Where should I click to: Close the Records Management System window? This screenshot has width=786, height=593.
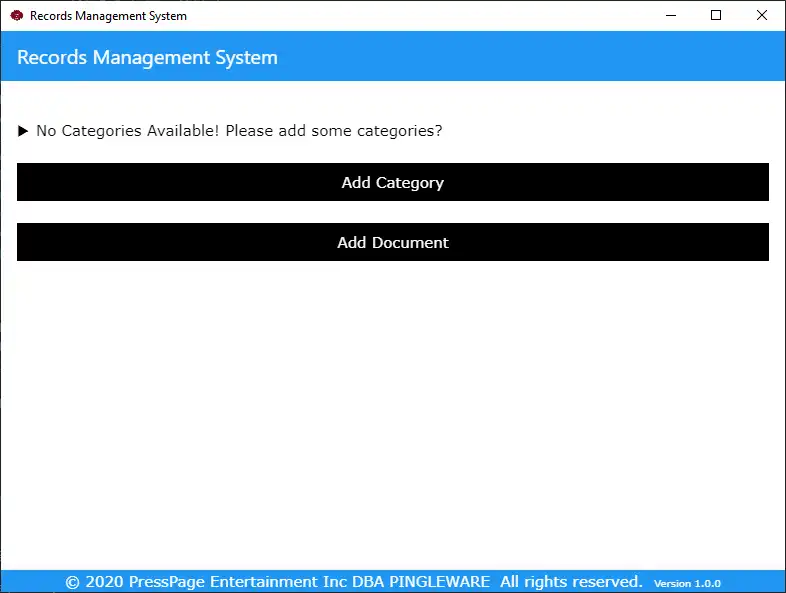(762, 16)
